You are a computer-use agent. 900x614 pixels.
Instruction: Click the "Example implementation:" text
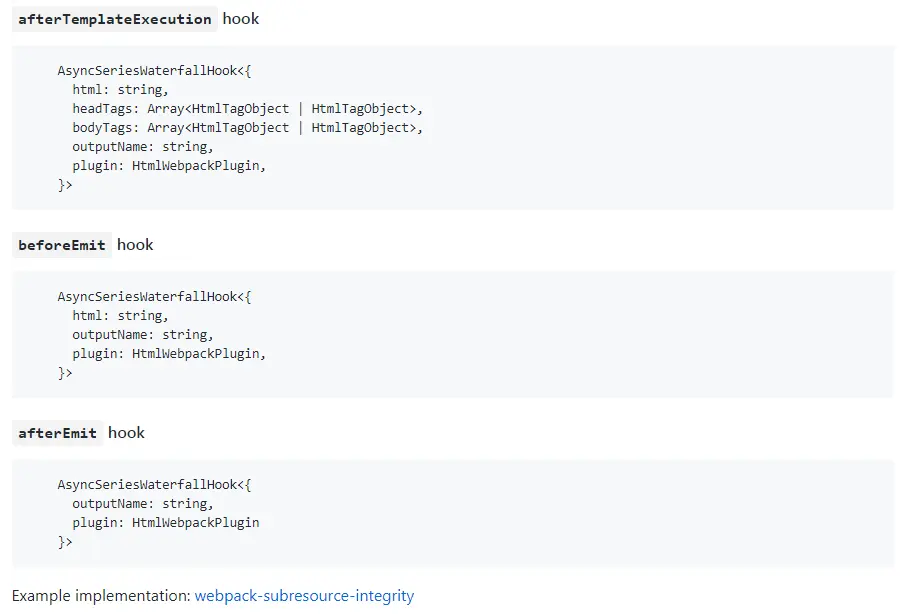[x=101, y=596]
